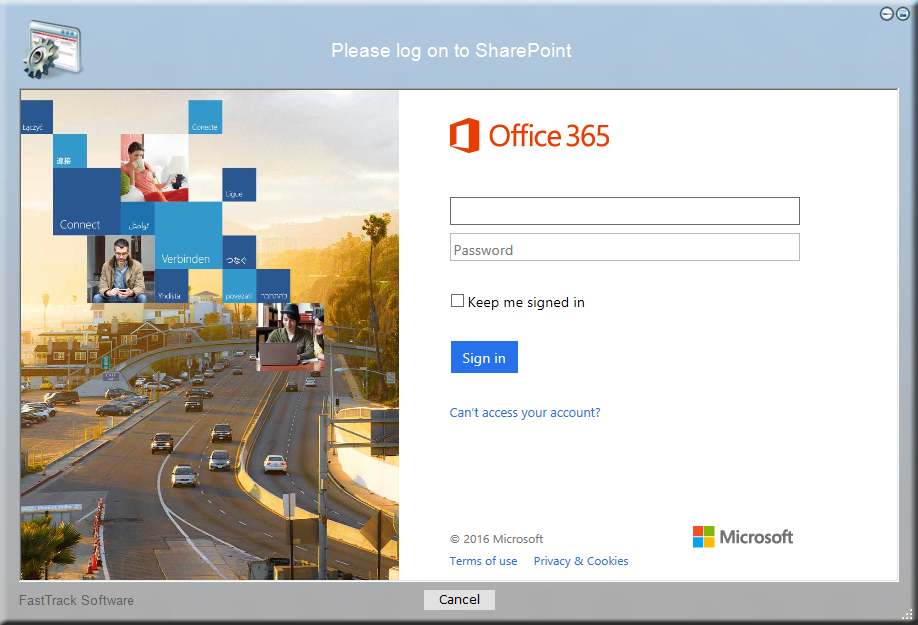Open the Terms of use link
This screenshot has width=918, height=625.
[483, 561]
